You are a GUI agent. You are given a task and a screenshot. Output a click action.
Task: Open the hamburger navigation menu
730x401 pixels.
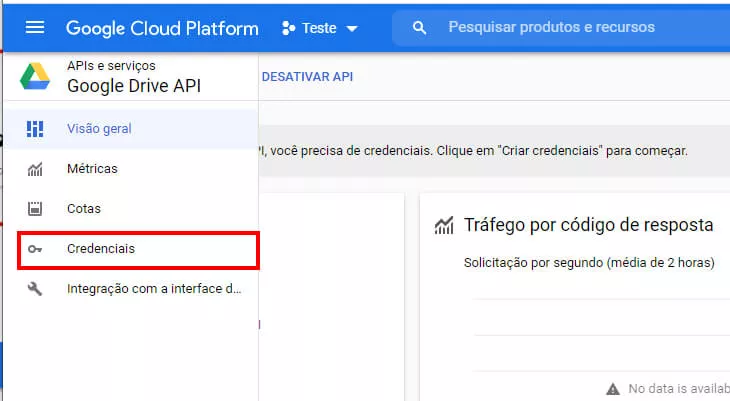click(x=35, y=27)
